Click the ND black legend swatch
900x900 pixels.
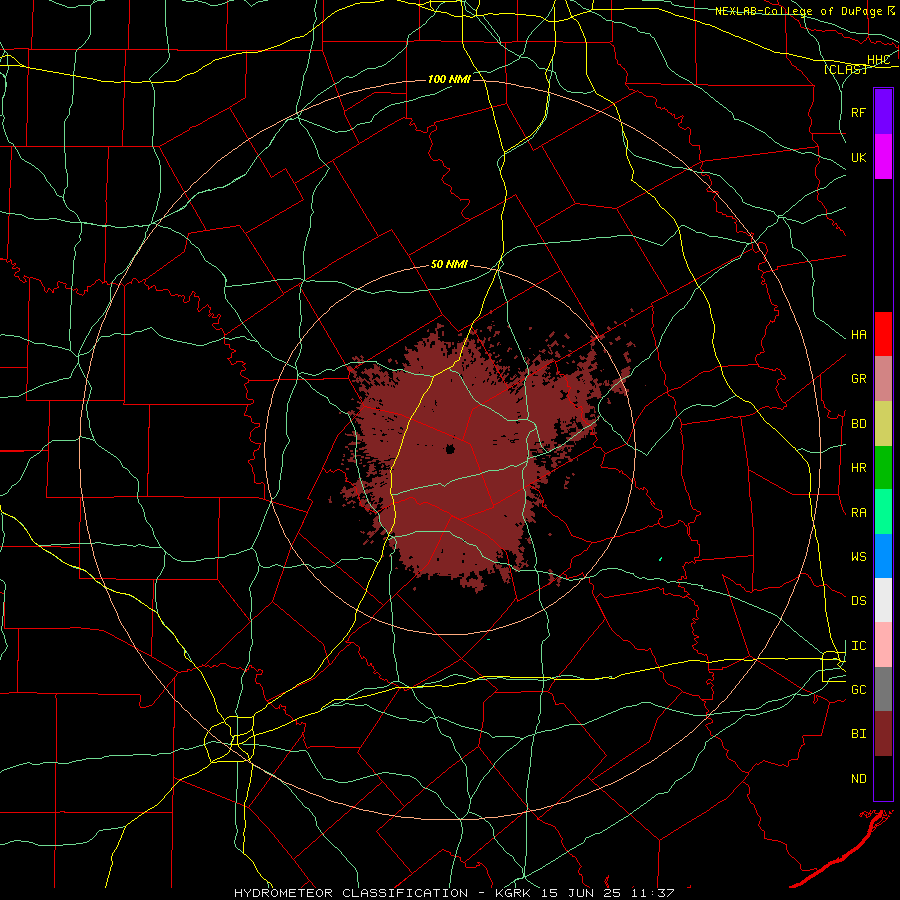(x=883, y=778)
